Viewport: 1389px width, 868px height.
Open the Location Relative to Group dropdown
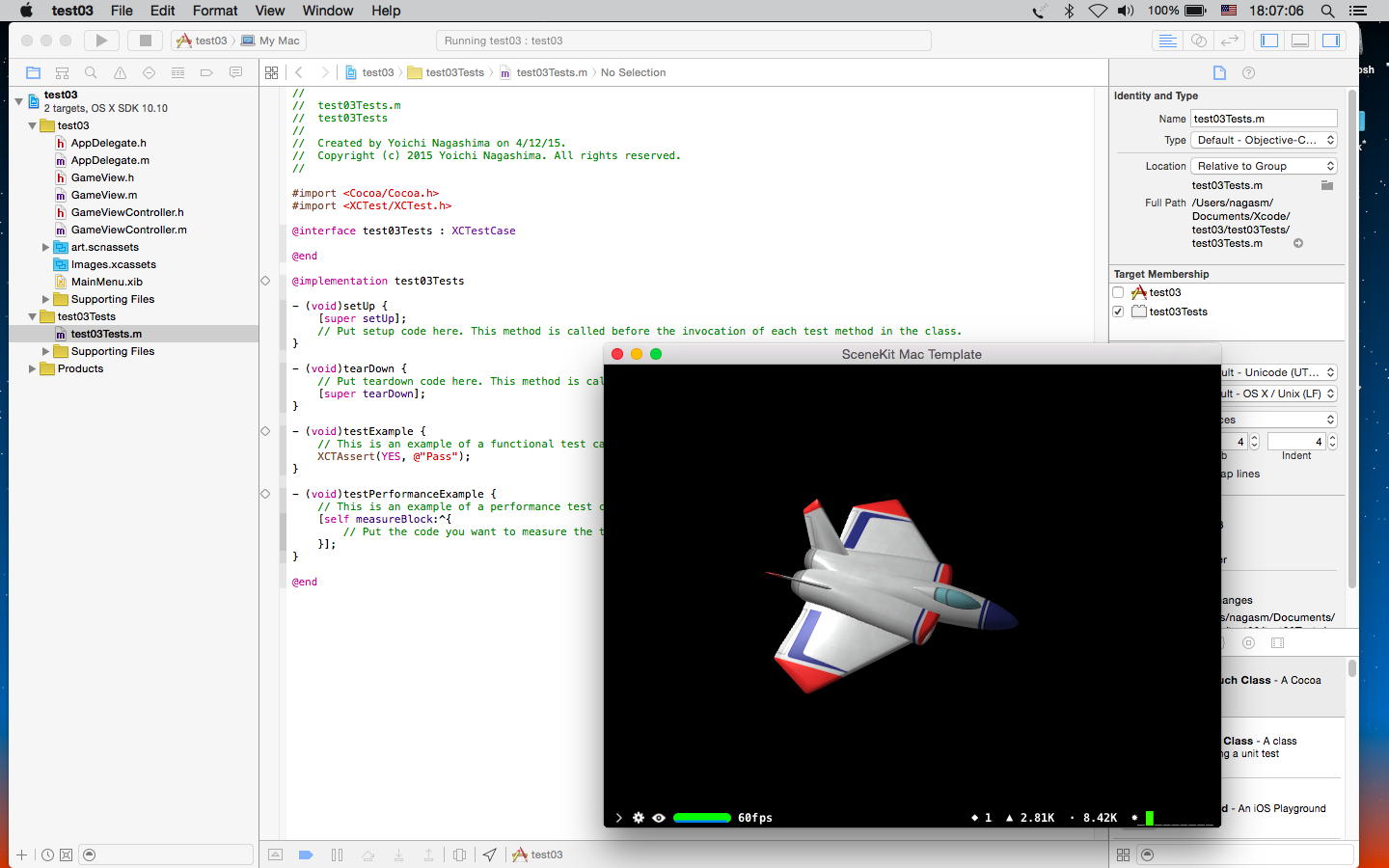coord(1264,166)
